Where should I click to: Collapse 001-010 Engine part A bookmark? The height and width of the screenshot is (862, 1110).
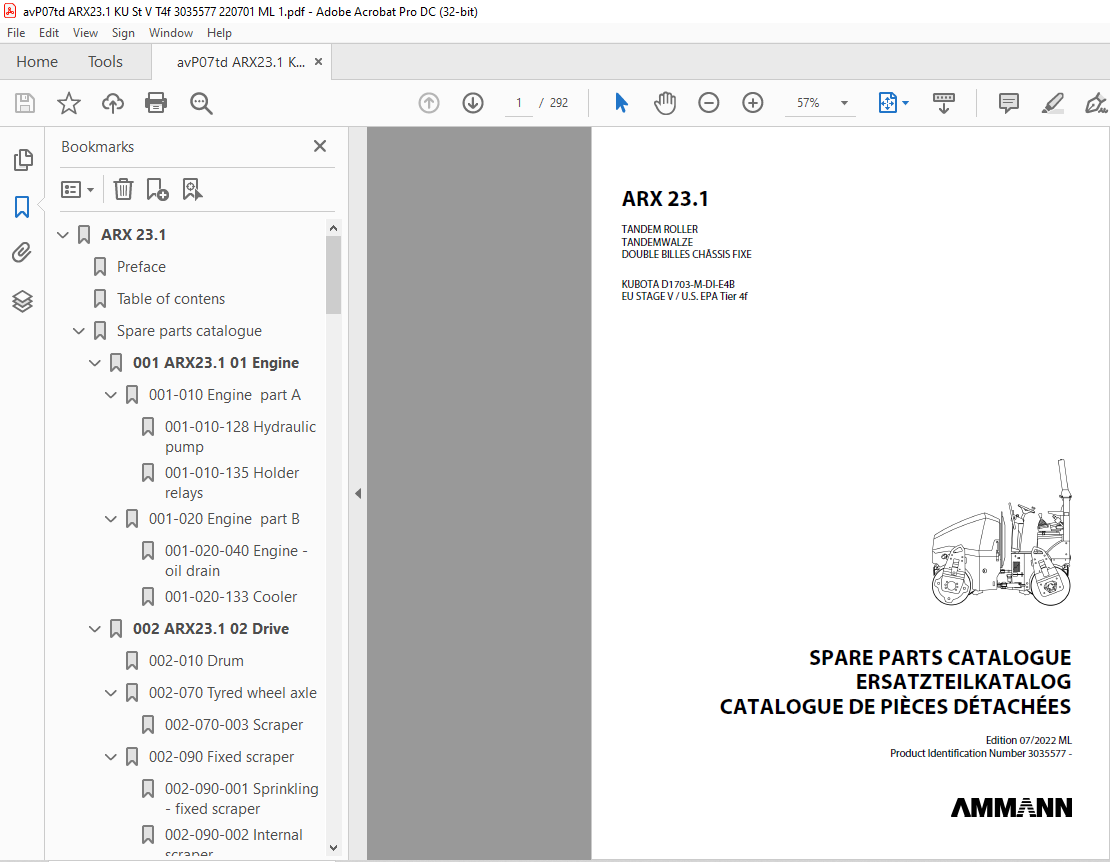110,395
